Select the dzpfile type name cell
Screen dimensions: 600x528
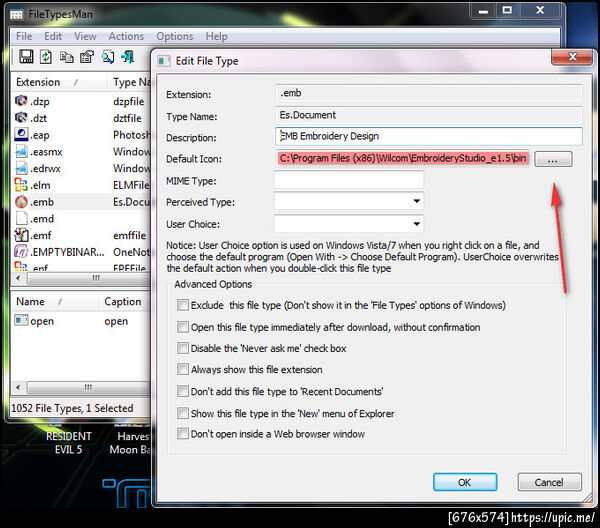click(129, 101)
